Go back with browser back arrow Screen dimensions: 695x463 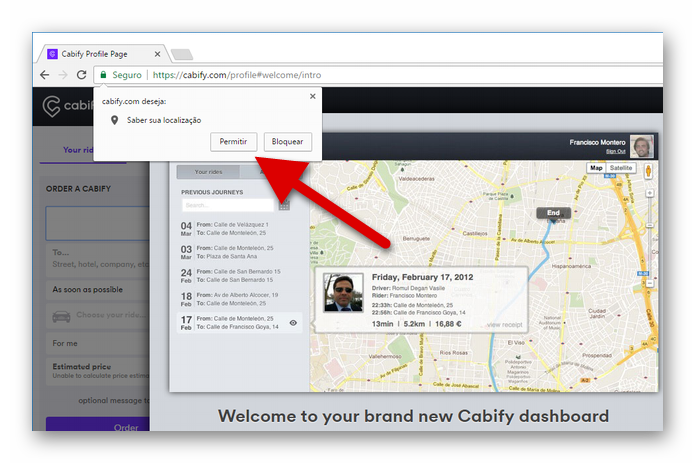click(45, 75)
